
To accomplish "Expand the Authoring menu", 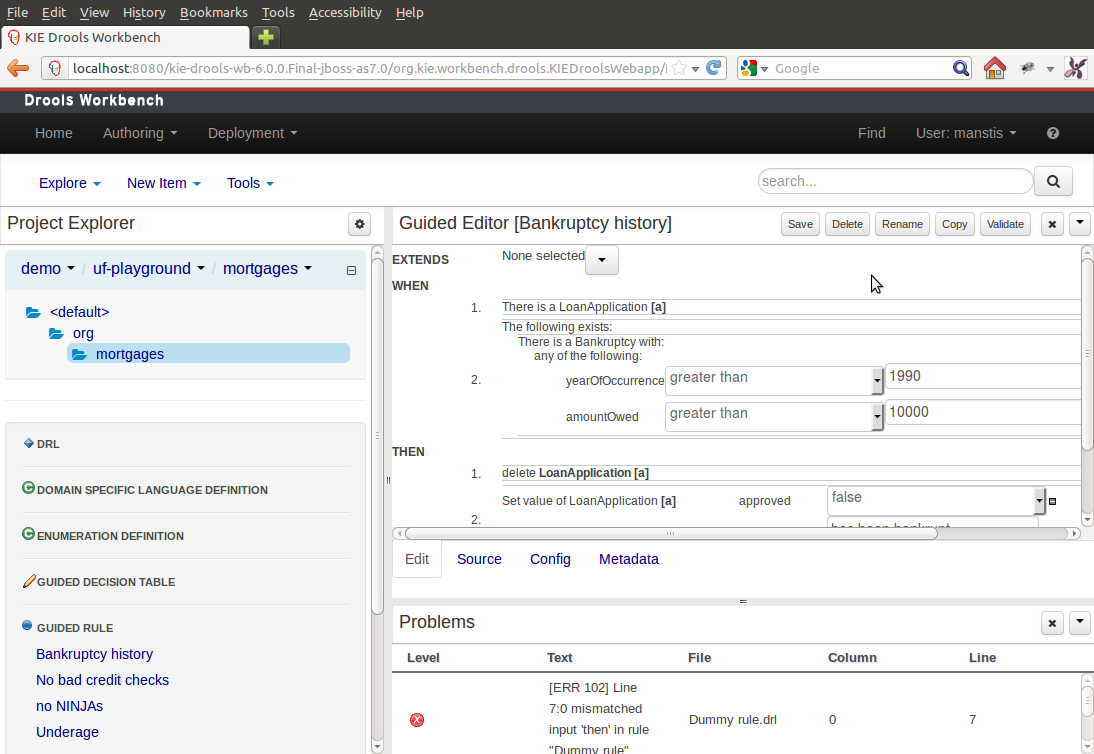I will 140,133.
